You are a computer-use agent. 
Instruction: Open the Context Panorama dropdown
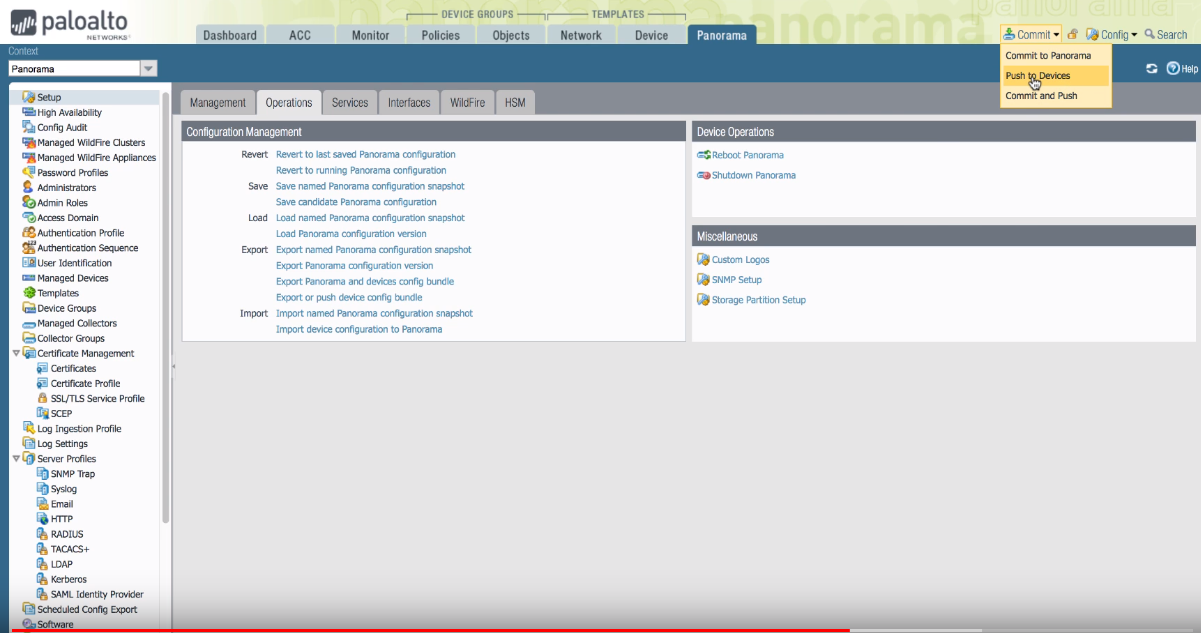[x=148, y=69]
